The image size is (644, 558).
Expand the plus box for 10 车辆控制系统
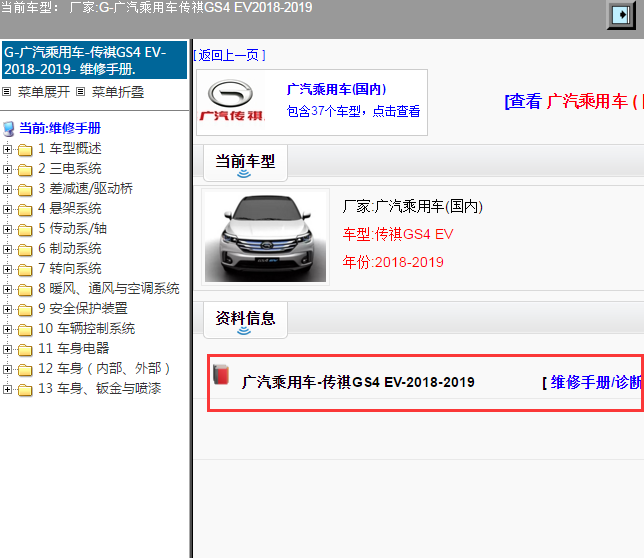tap(7, 329)
